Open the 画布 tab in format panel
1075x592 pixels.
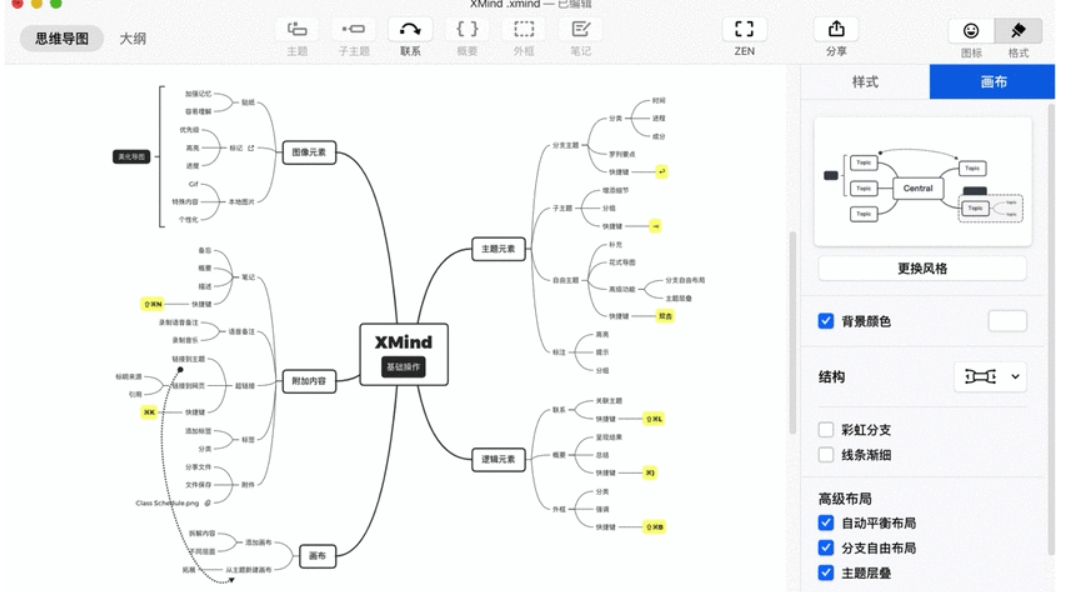(x=993, y=82)
